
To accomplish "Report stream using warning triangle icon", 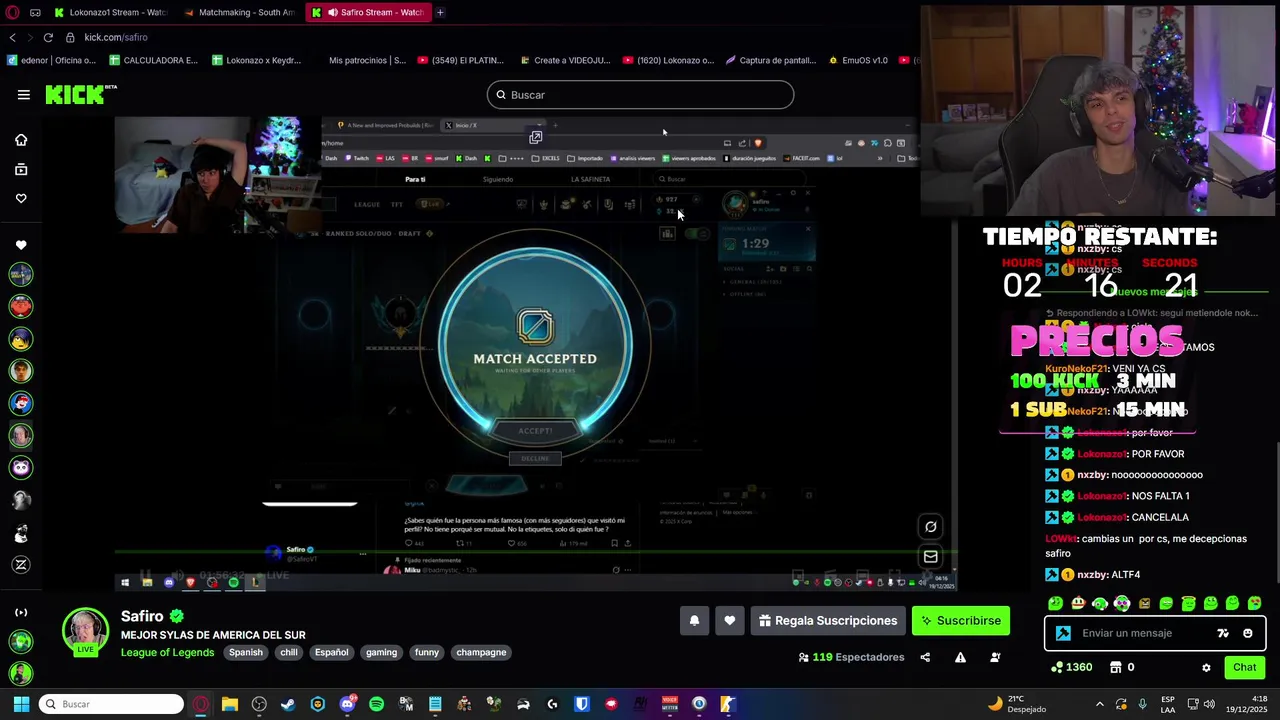I will pos(960,657).
